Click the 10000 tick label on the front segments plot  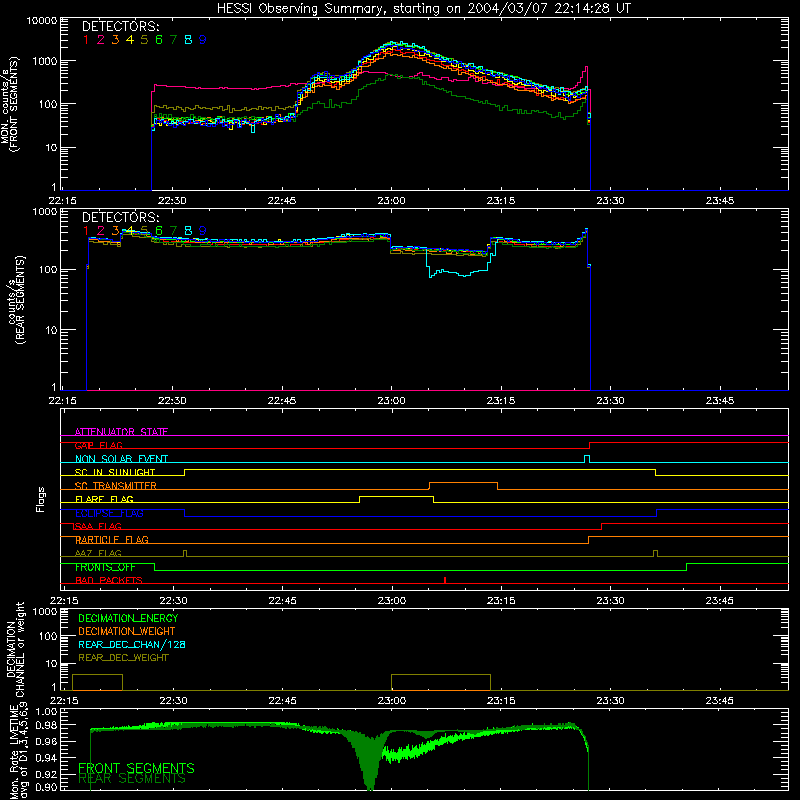[42, 21]
